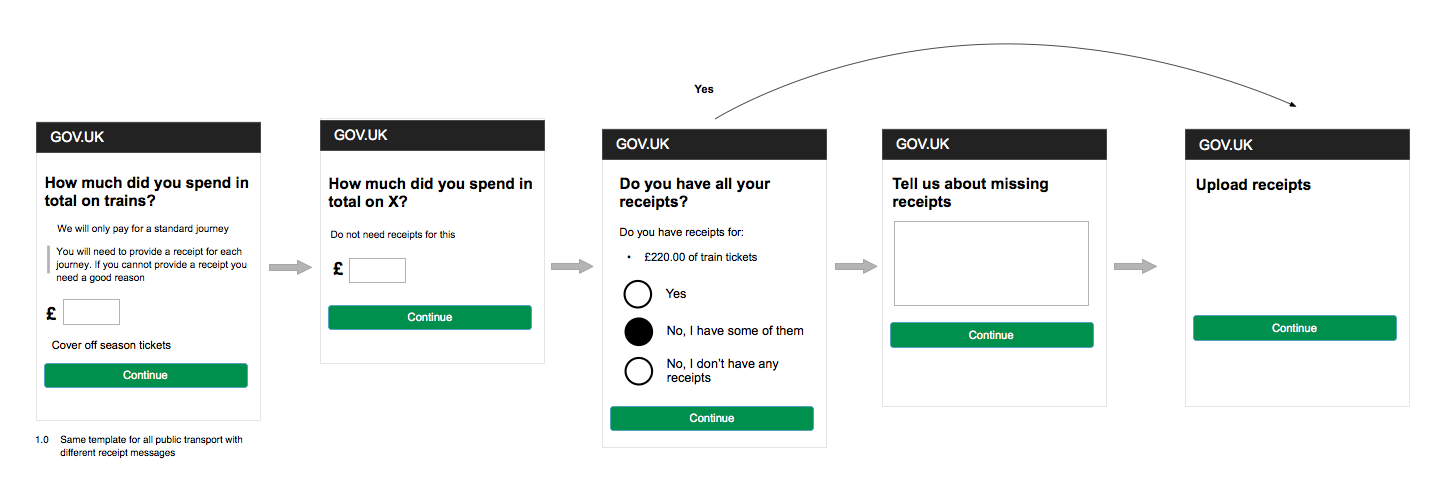This screenshot has height=478, width=1444.
Task: Click the gray arrow pointing to missing receipts screen
Action: tap(855, 266)
